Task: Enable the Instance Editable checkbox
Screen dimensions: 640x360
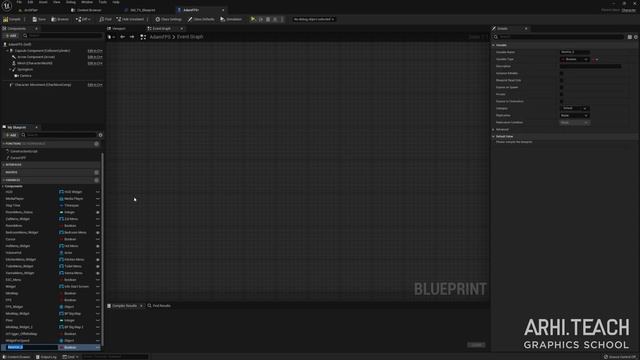Action: click(561, 73)
